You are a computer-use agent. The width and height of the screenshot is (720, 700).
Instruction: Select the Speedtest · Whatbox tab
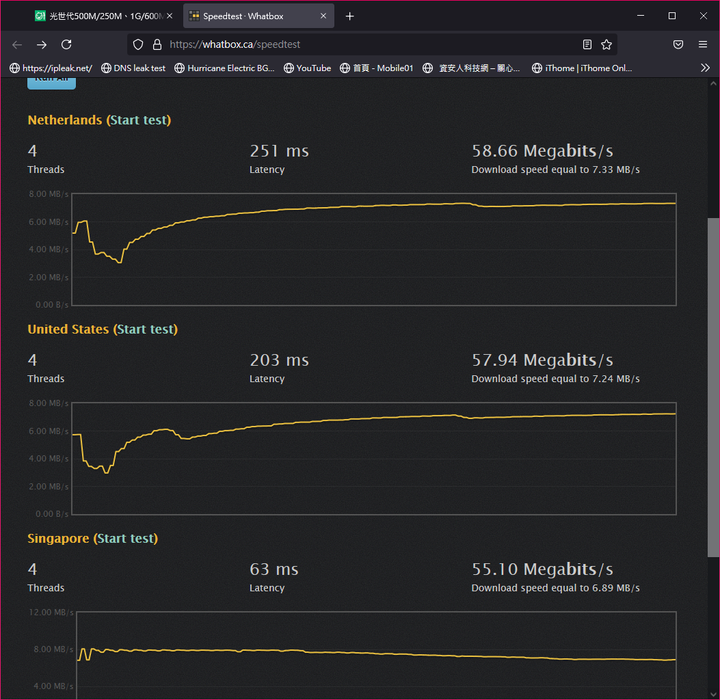[250, 16]
